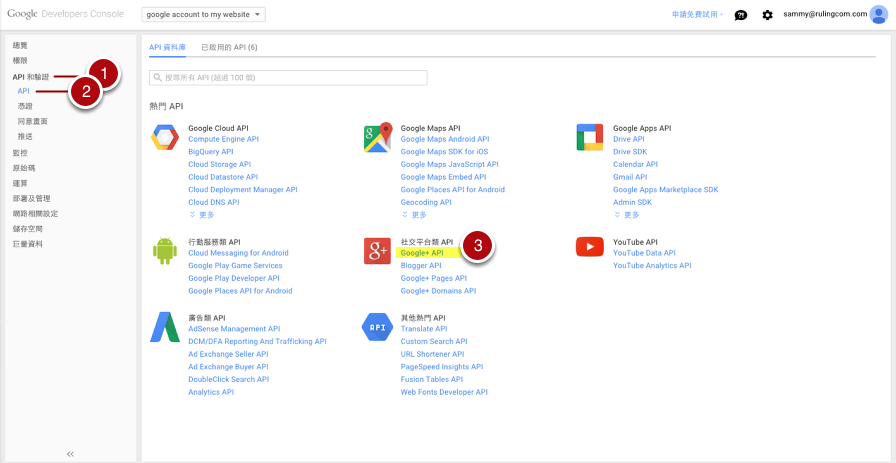Select 巨量資料 in the sidebar

[x=27, y=244]
